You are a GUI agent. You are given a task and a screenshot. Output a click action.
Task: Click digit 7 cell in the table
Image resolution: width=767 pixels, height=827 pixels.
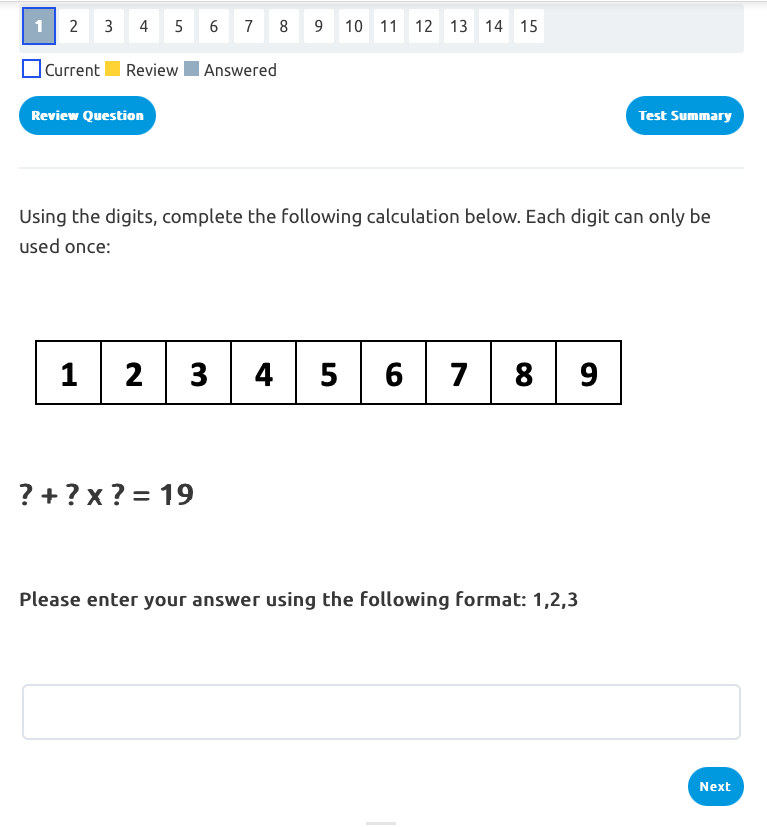pyautogui.click(x=459, y=373)
